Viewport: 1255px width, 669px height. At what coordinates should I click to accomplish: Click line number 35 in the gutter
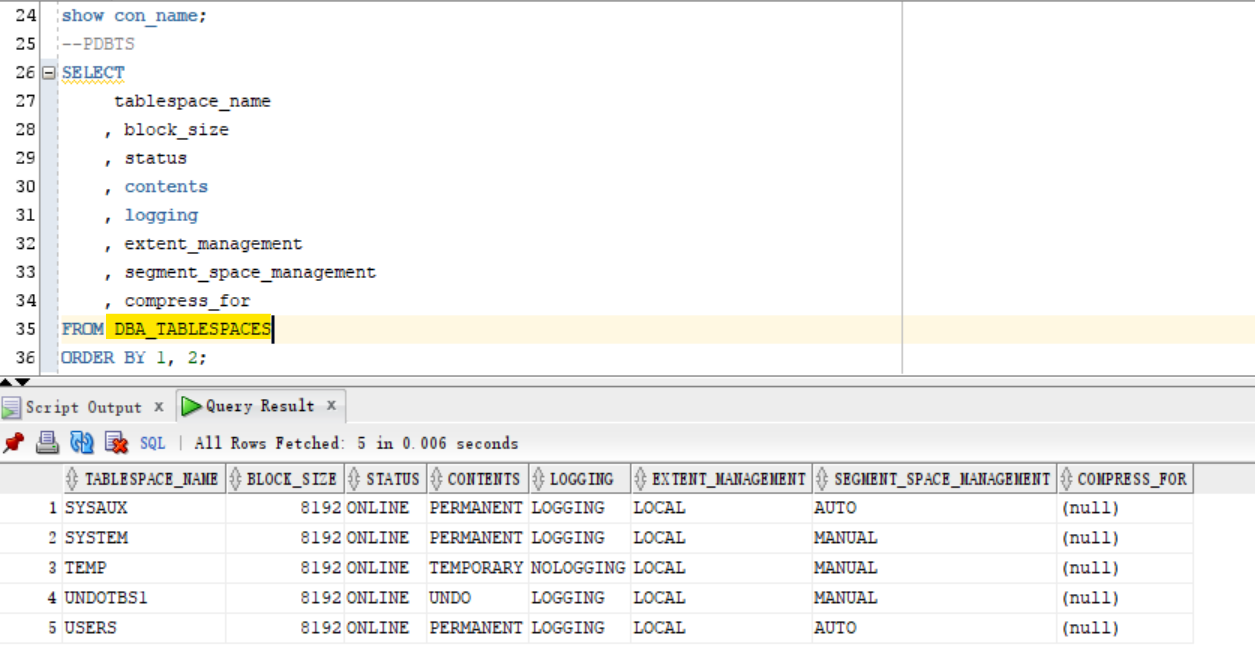pos(25,329)
